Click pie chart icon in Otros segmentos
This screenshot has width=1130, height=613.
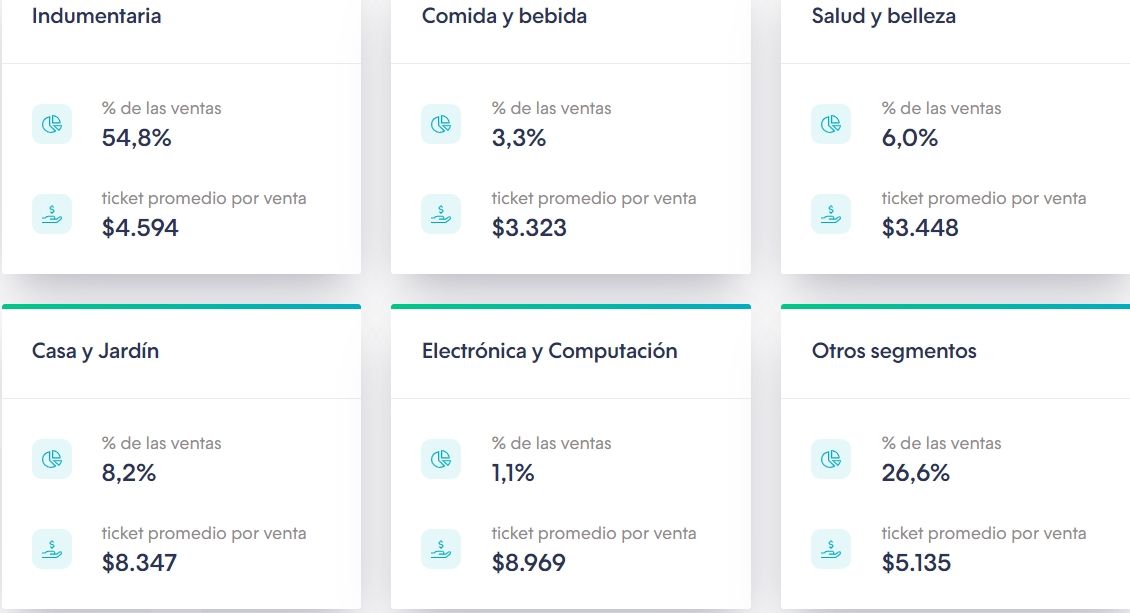pos(831,459)
